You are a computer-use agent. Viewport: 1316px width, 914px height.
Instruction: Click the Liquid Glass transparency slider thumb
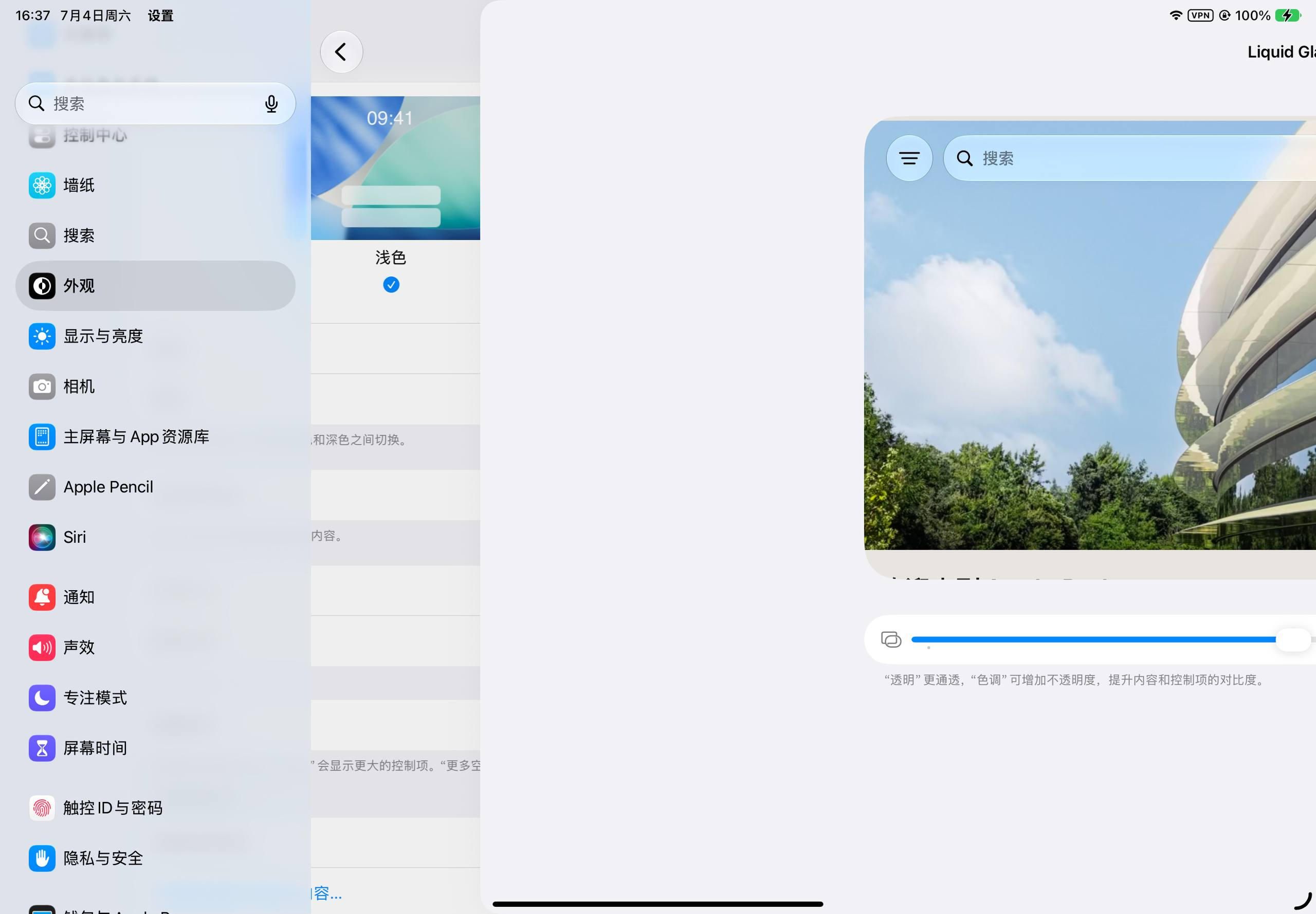tap(1293, 639)
